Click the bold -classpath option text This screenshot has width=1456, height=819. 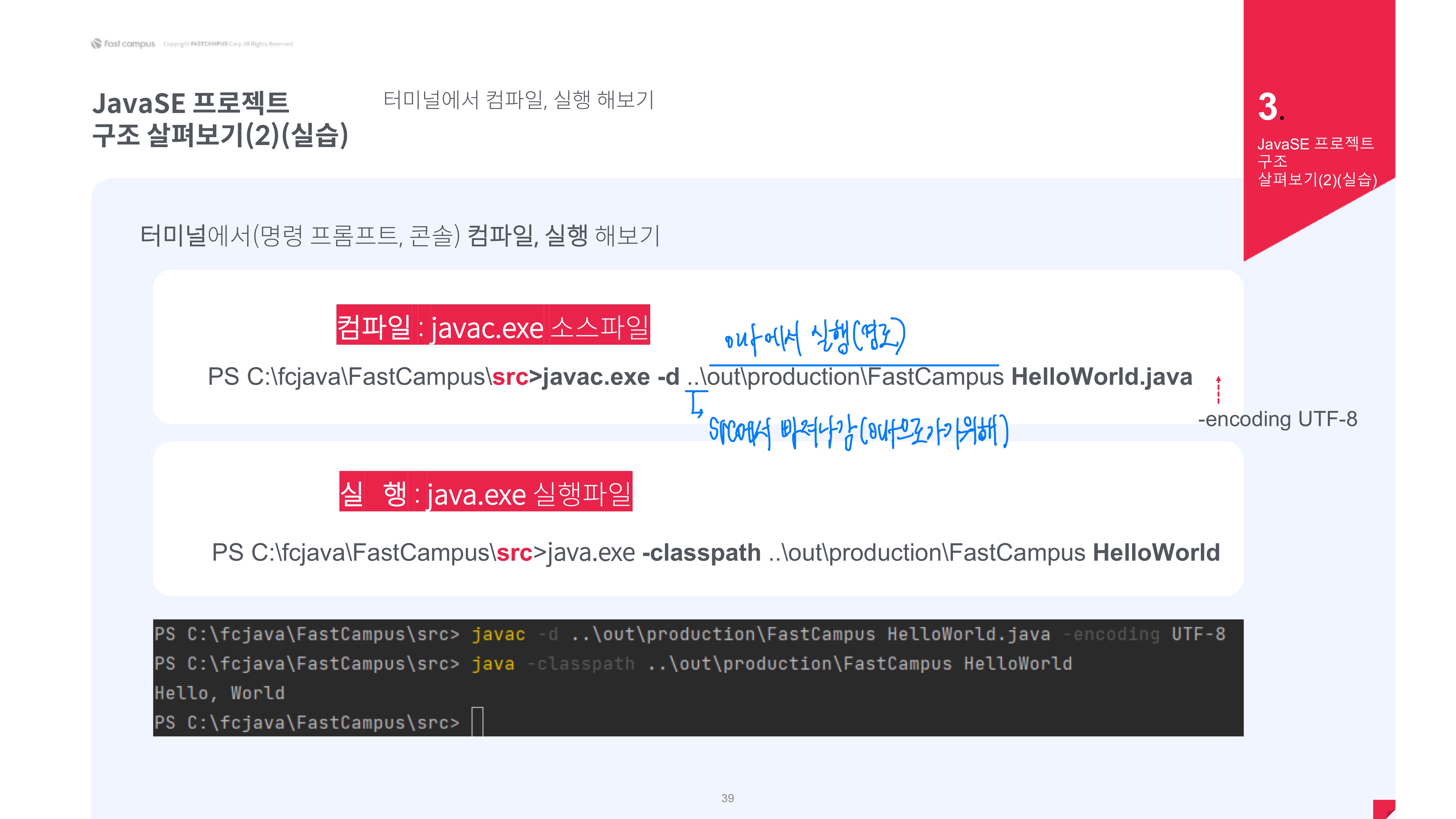tap(701, 553)
